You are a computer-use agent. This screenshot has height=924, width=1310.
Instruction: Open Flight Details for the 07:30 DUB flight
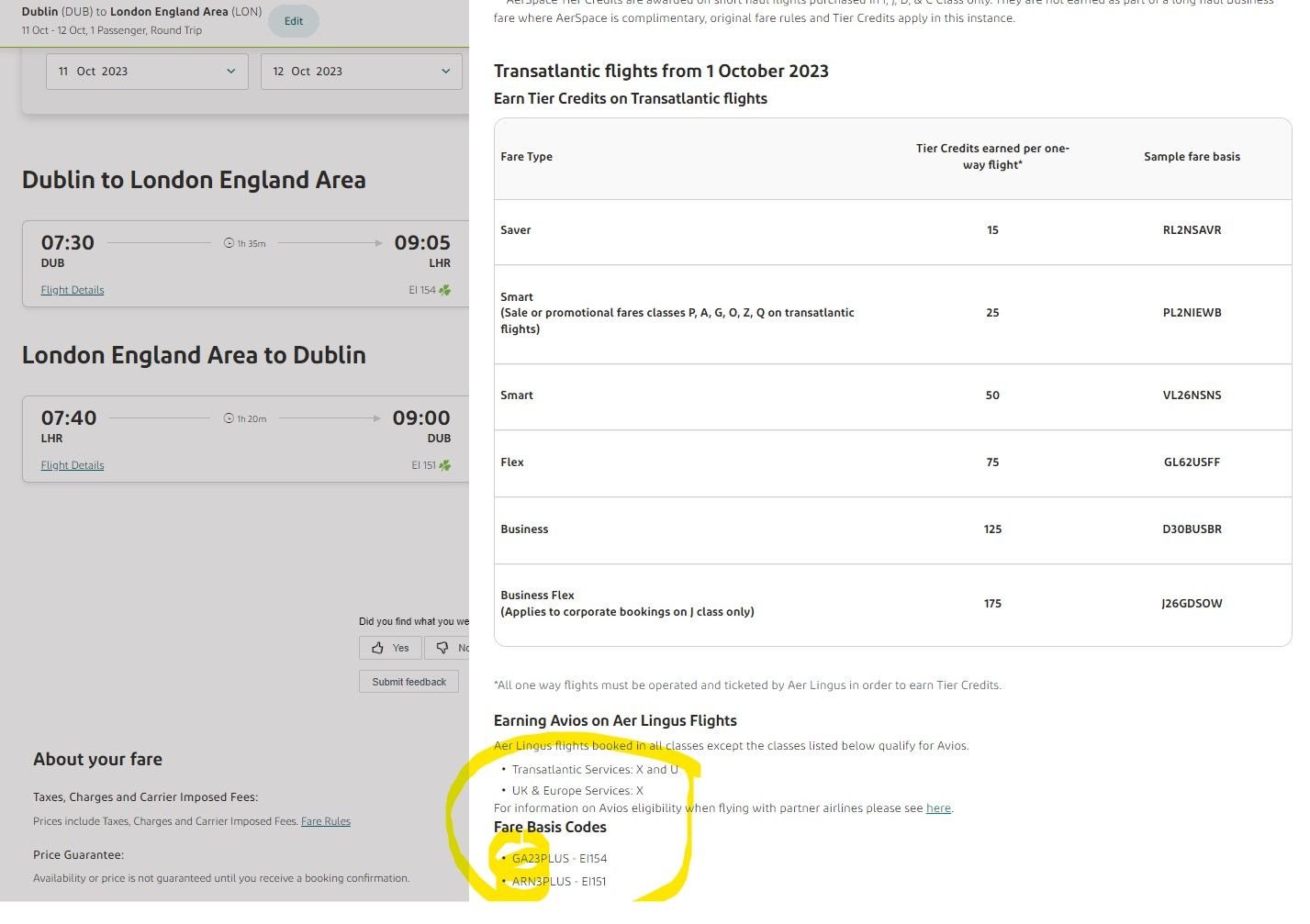pyautogui.click(x=73, y=290)
